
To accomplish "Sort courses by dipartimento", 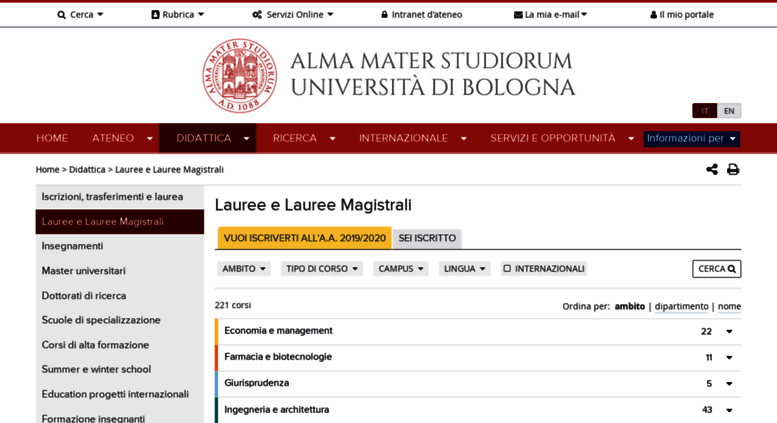I will tap(681, 306).
